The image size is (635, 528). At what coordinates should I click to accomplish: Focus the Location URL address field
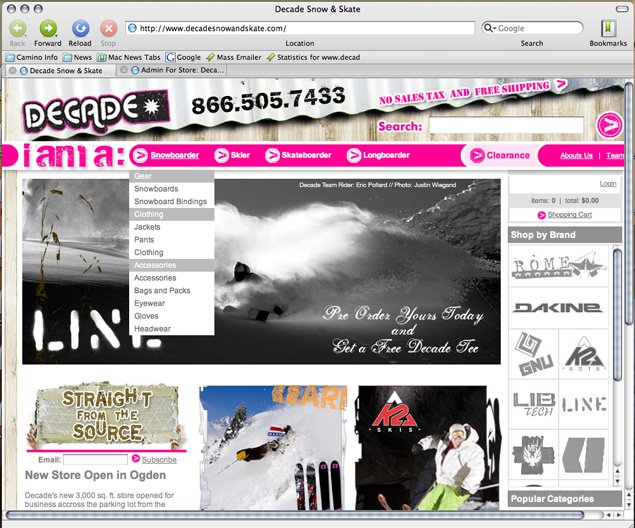tap(300, 28)
